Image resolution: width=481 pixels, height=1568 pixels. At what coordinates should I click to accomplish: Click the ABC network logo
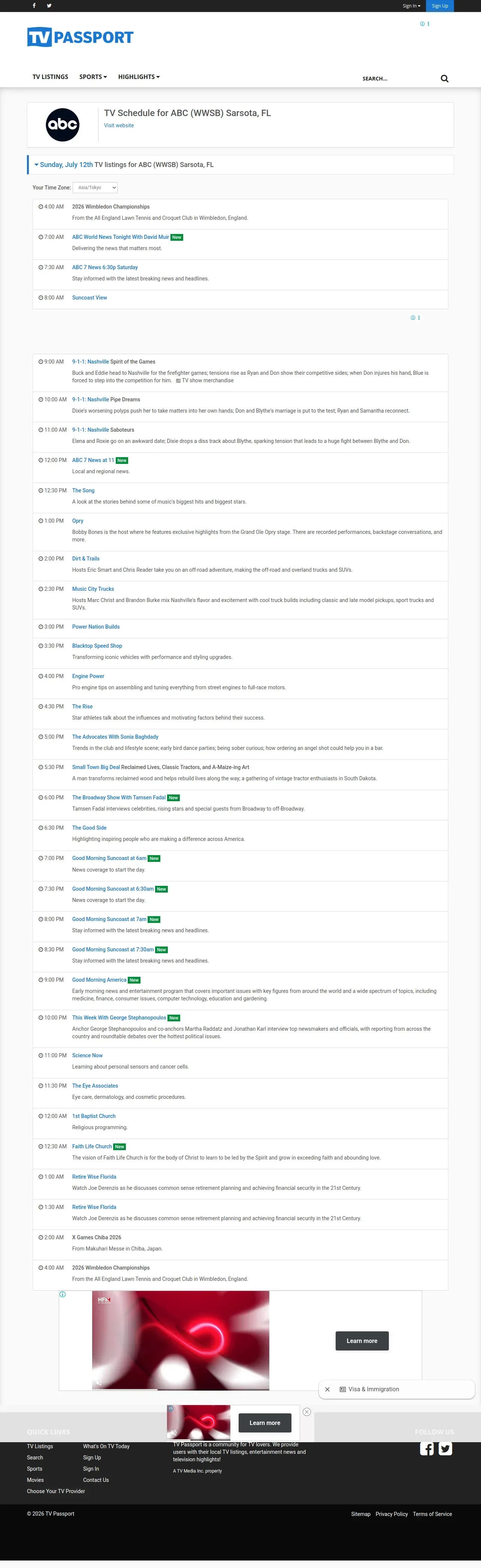coord(63,125)
